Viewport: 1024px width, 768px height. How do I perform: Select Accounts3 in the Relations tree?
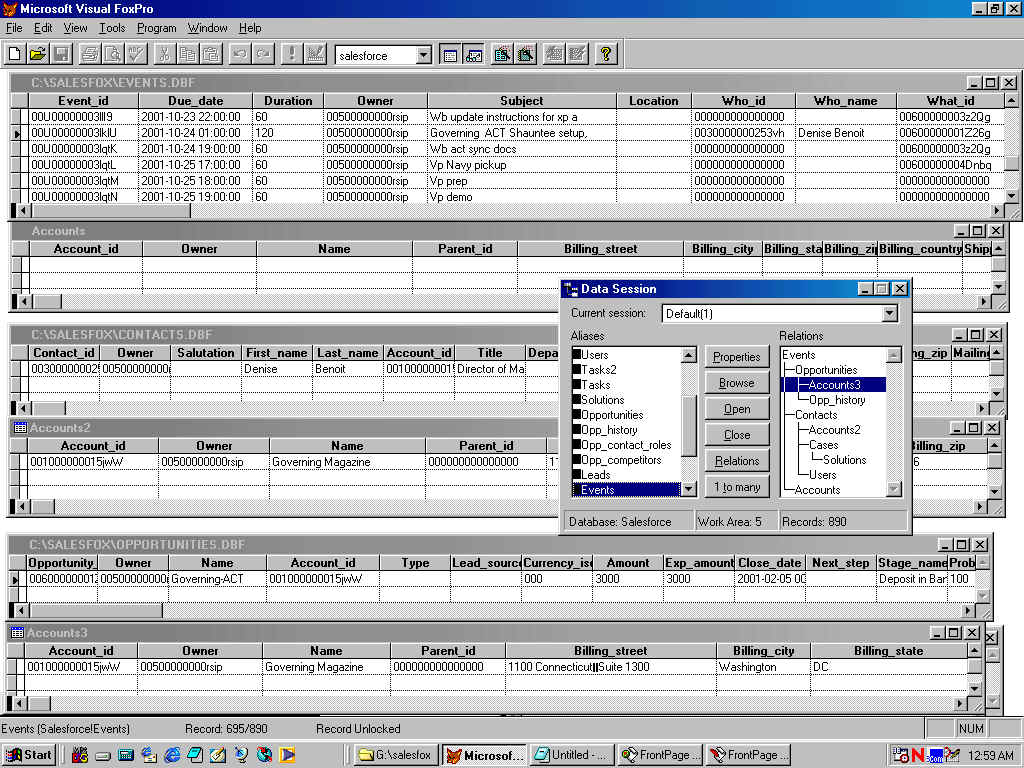click(x=835, y=385)
